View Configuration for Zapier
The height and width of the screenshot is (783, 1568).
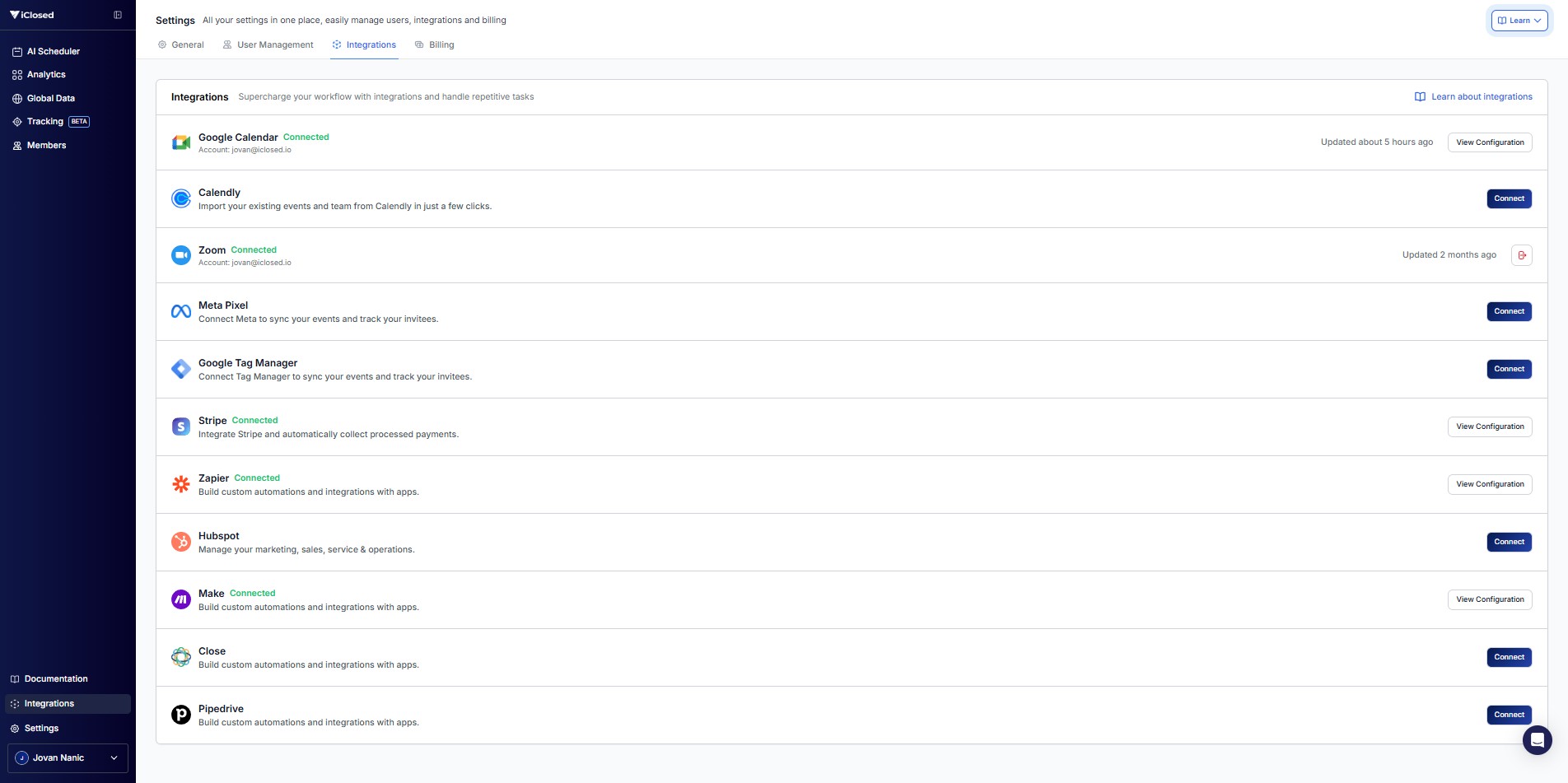pos(1490,484)
